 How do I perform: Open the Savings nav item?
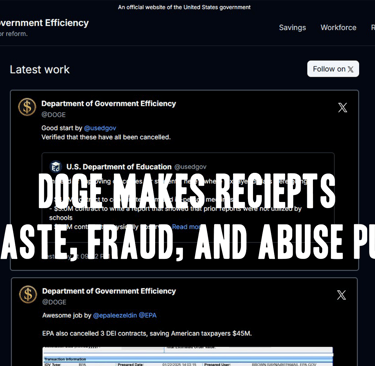292,28
